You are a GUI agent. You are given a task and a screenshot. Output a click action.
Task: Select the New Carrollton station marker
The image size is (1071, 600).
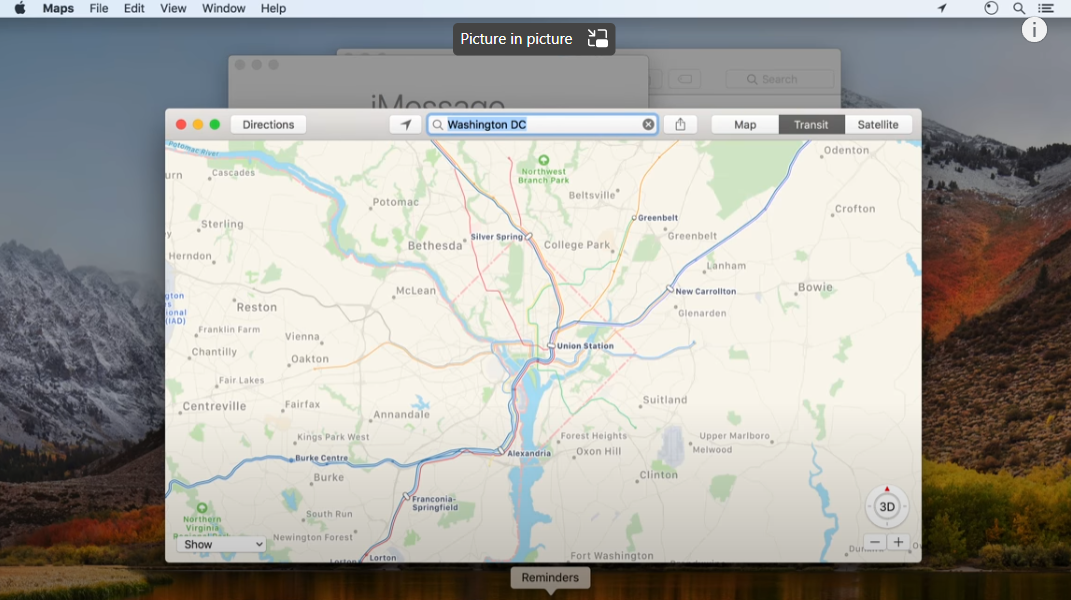pos(670,290)
